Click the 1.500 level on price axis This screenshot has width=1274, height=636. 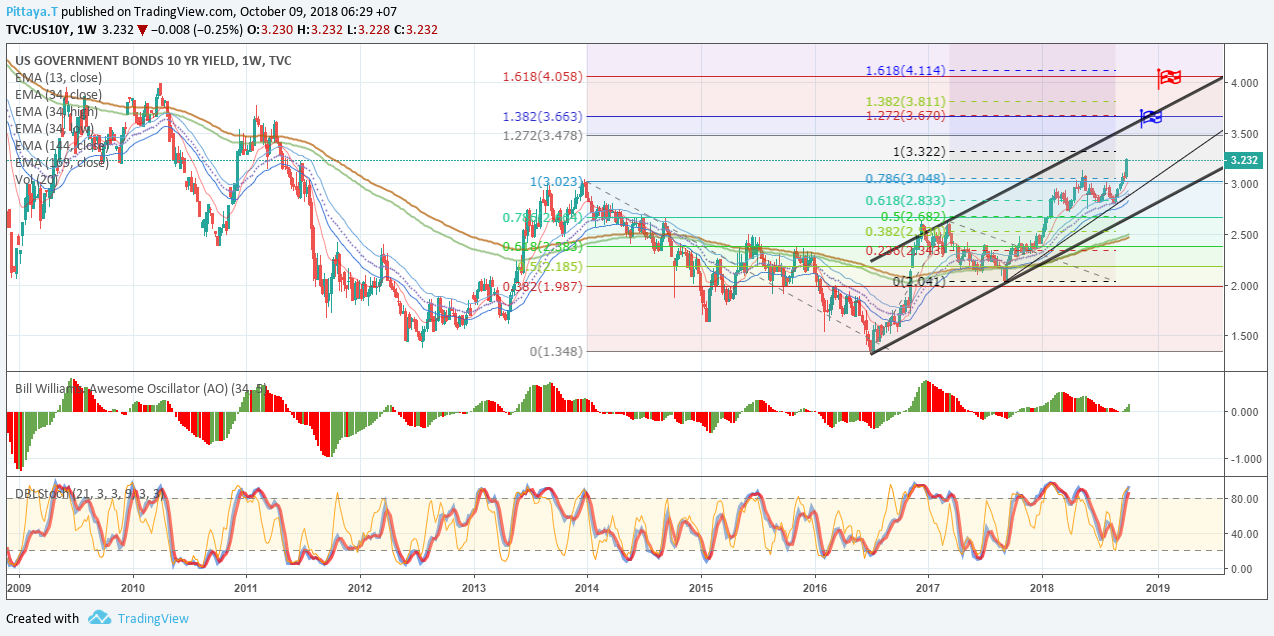[1245, 336]
